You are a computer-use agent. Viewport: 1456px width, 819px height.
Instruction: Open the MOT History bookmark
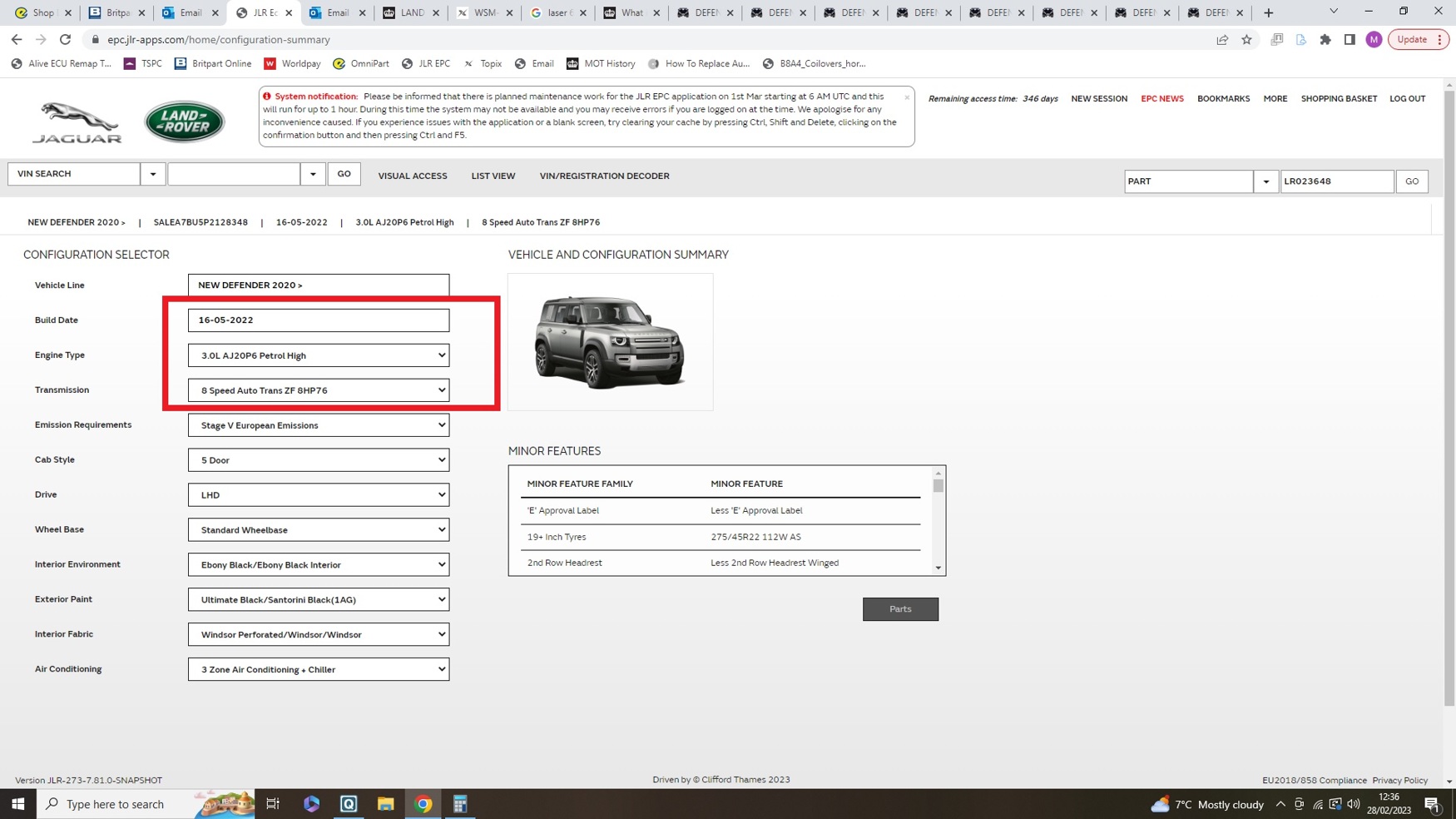click(601, 63)
